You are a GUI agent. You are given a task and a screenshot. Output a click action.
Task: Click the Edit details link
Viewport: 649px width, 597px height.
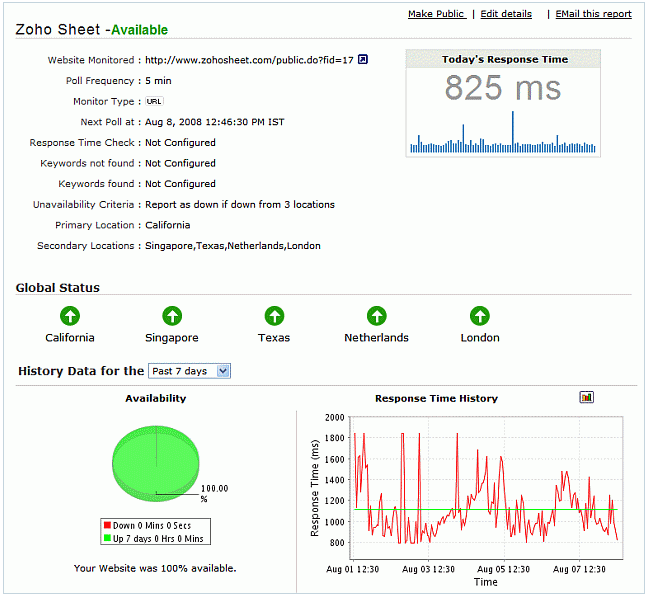coord(506,14)
